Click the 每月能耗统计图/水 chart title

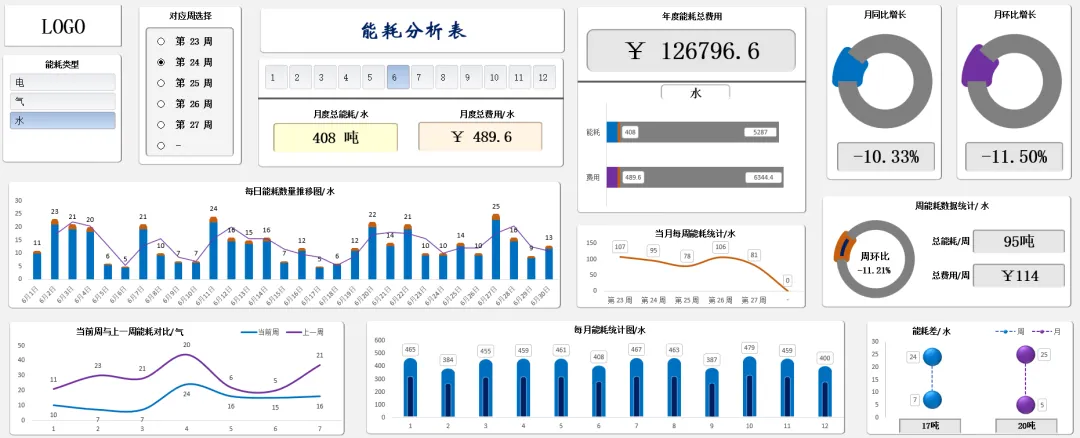coord(610,331)
